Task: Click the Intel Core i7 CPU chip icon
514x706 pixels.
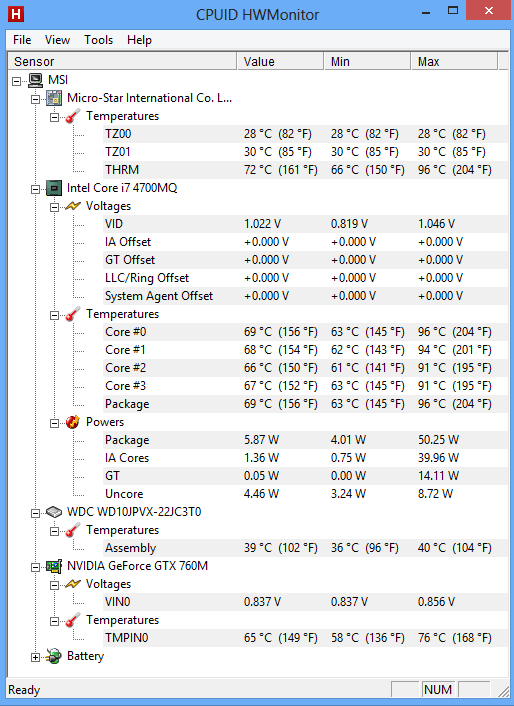Action: [54, 188]
